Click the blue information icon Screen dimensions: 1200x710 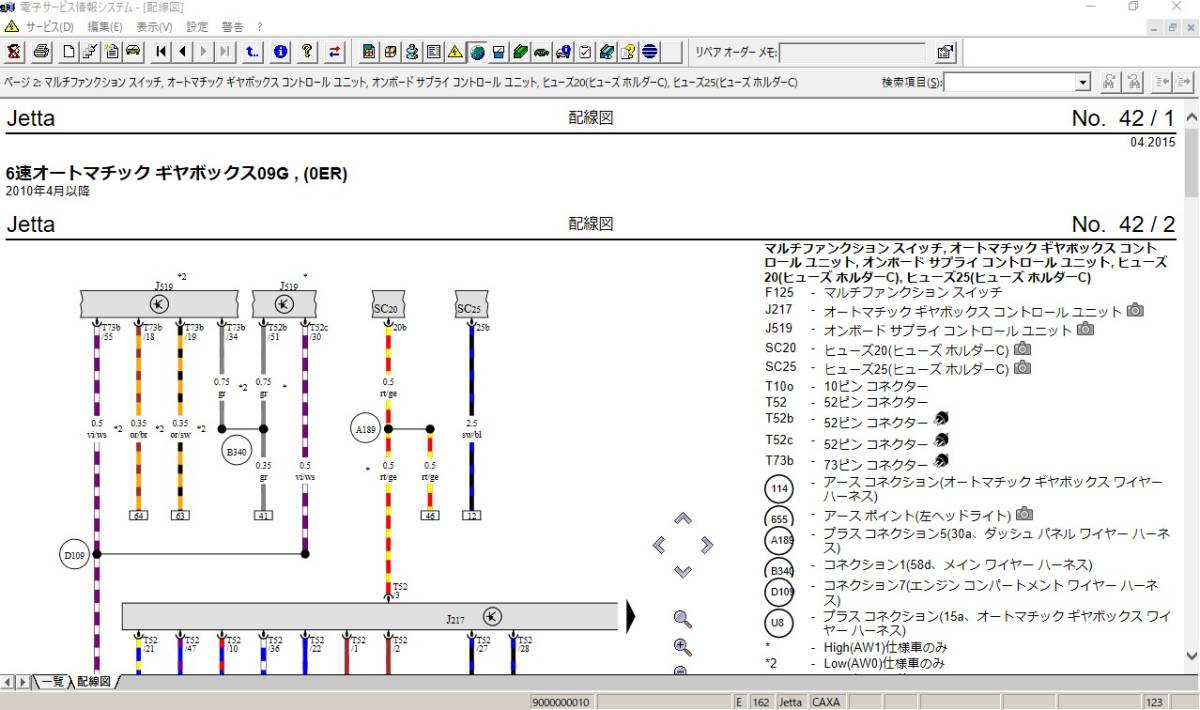coord(279,51)
